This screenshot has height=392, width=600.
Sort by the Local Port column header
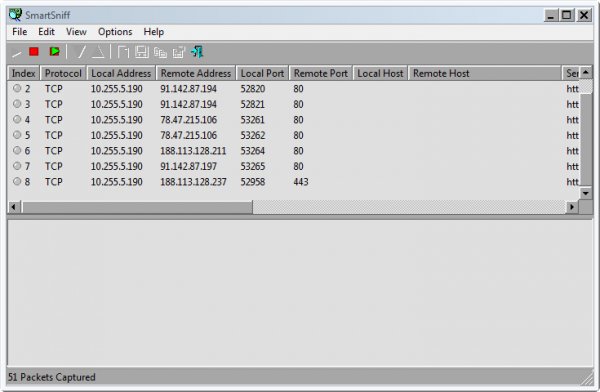pos(262,73)
